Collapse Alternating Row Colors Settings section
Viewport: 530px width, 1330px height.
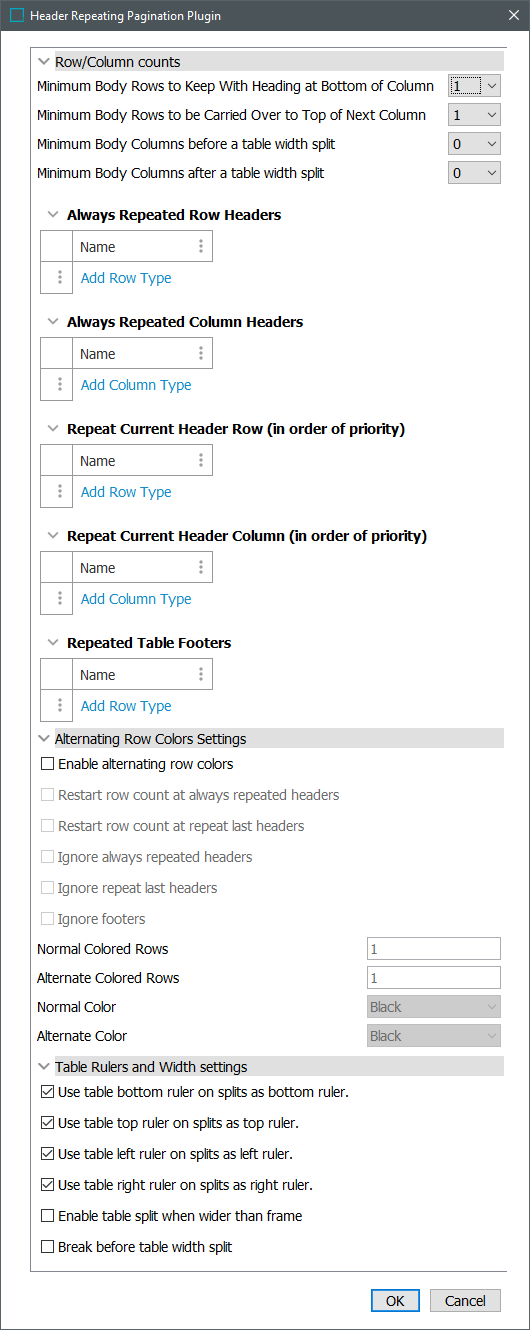43,739
